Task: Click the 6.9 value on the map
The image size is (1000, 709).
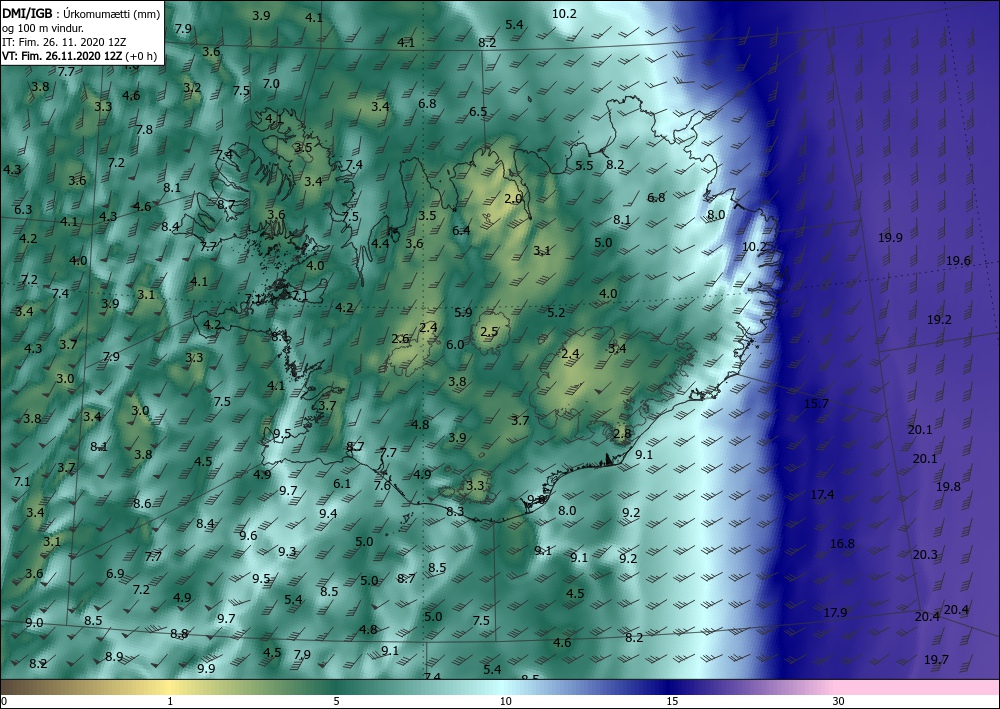Action: tap(115, 574)
